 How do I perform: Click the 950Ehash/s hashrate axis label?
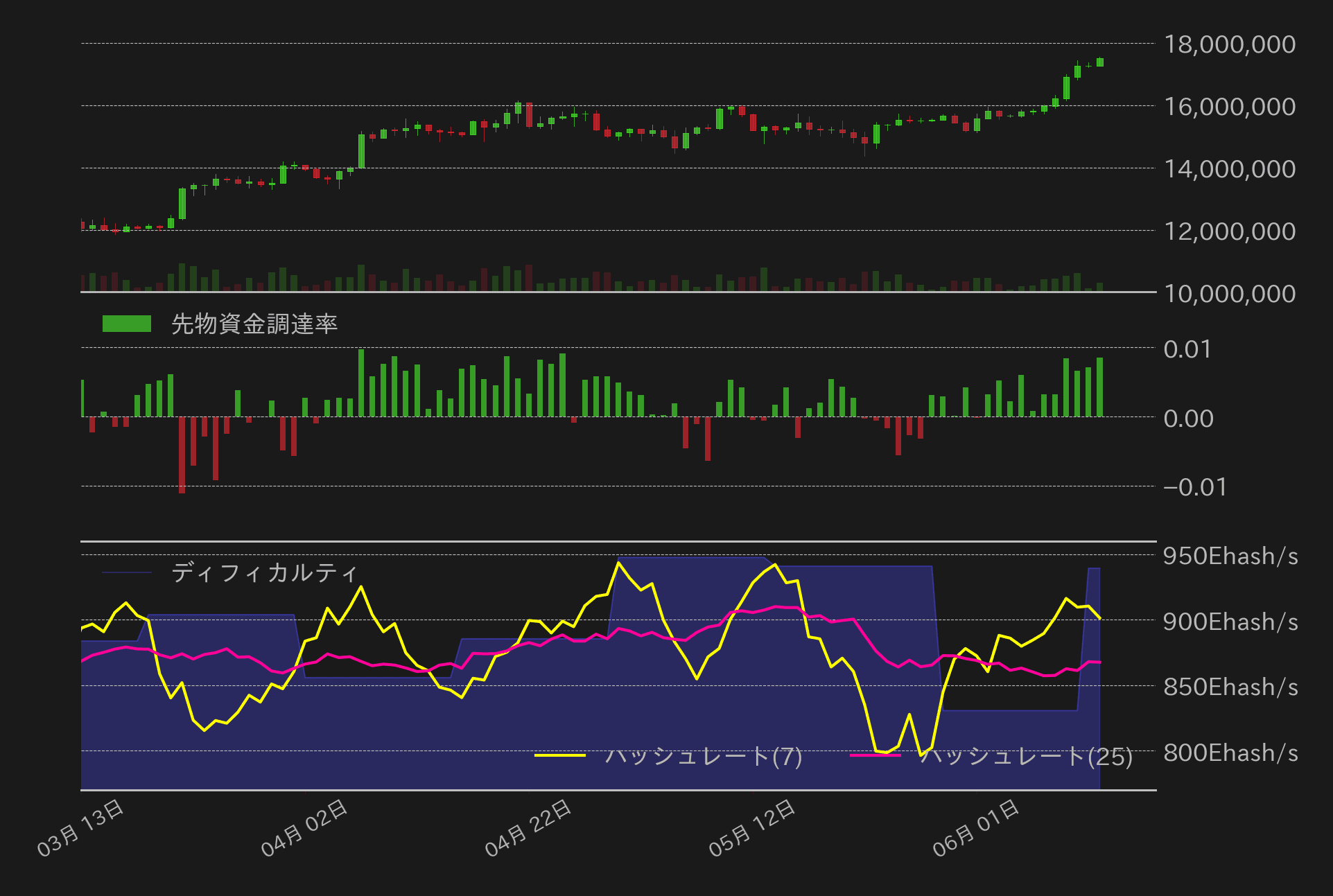tap(1230, 556)
